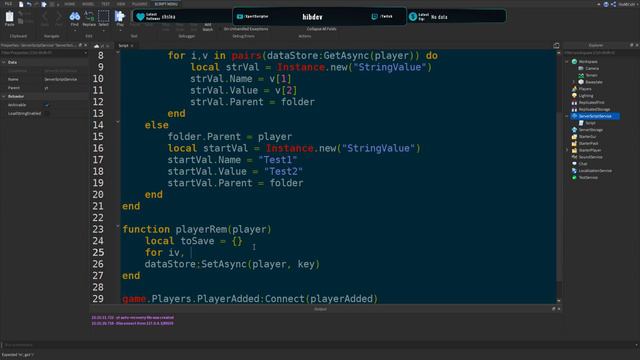Collapse code fold at line 8
The width and height of the screenshot is (640, 360).
118,52
